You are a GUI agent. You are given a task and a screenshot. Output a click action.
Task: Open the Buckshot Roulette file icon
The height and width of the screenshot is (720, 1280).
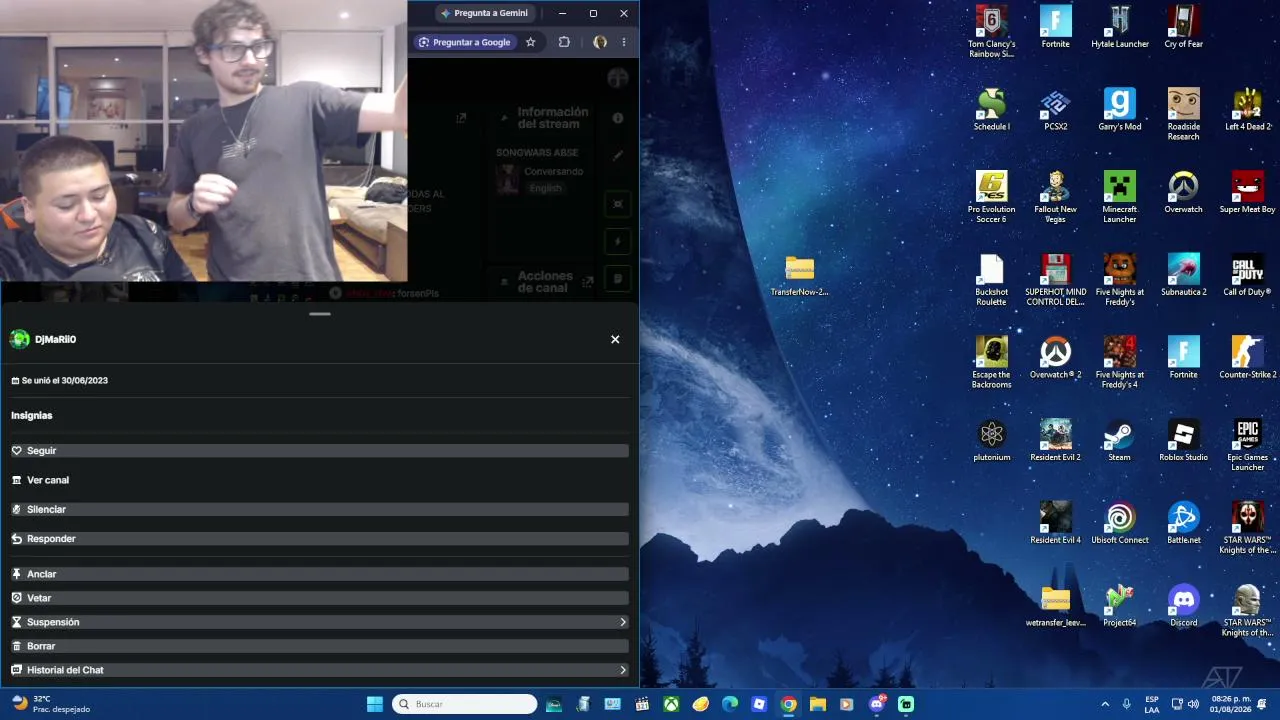point(991,280)
